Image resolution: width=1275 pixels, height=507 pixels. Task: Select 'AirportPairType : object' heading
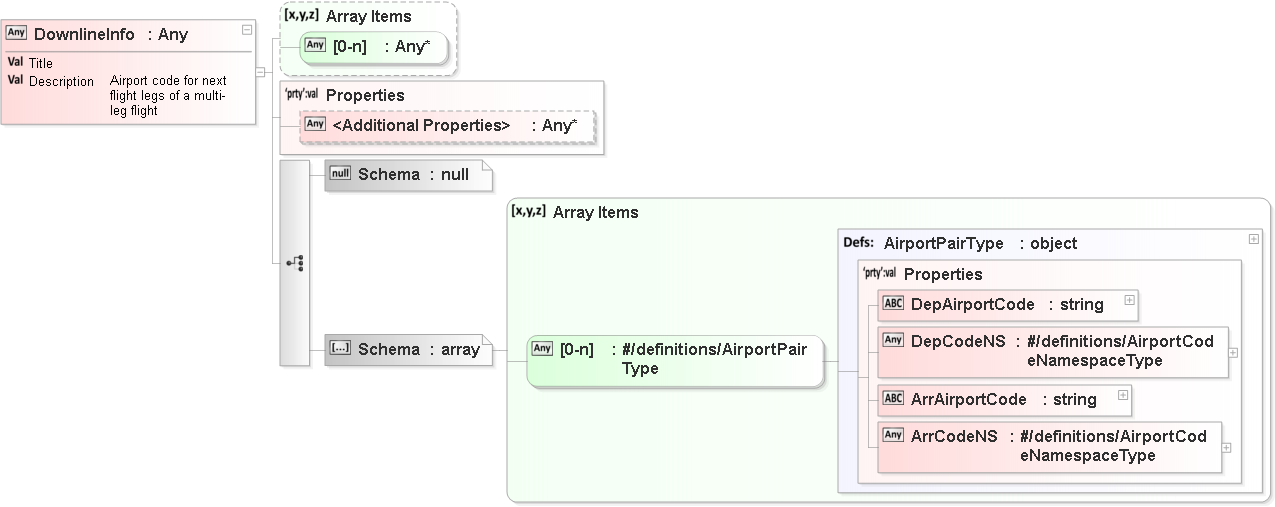point(980,243)
